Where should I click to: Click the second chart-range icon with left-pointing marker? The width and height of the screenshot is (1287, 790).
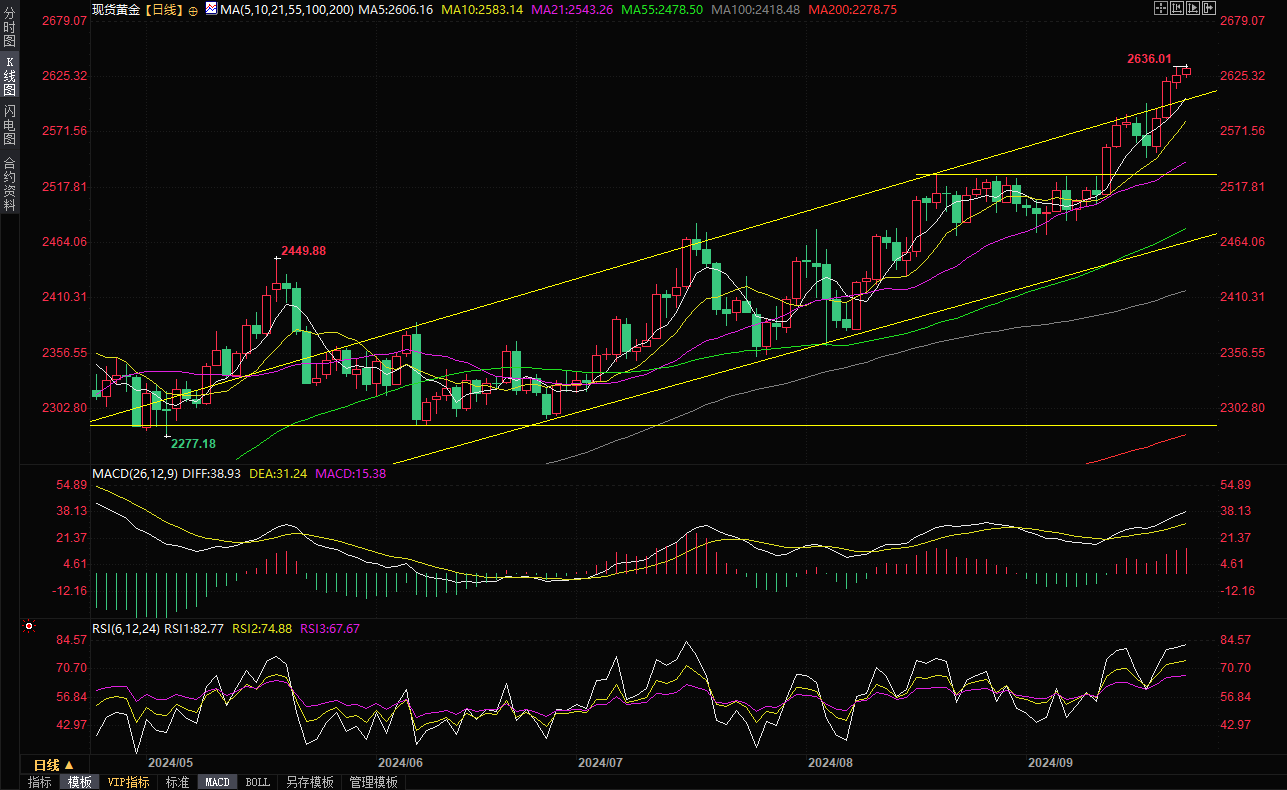1176,8
